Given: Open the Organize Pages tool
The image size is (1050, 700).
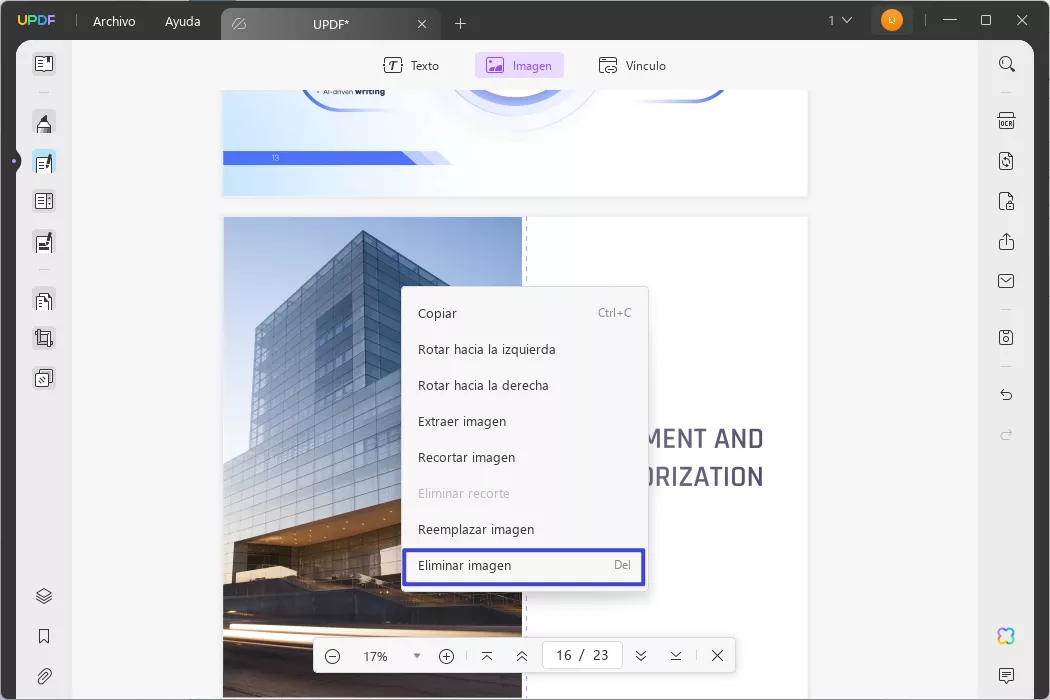Looking at the screenshot, I should (44, 301).
